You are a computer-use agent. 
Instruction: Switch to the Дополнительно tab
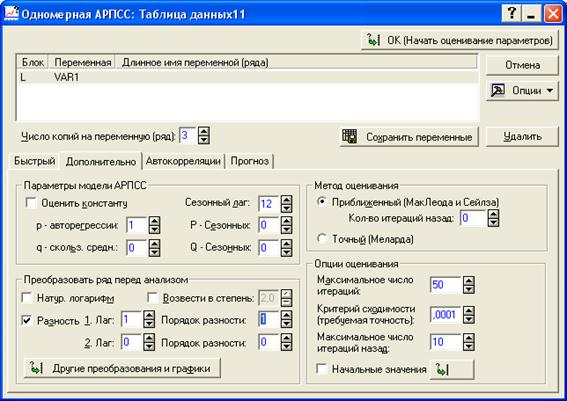tap(101, 161)
